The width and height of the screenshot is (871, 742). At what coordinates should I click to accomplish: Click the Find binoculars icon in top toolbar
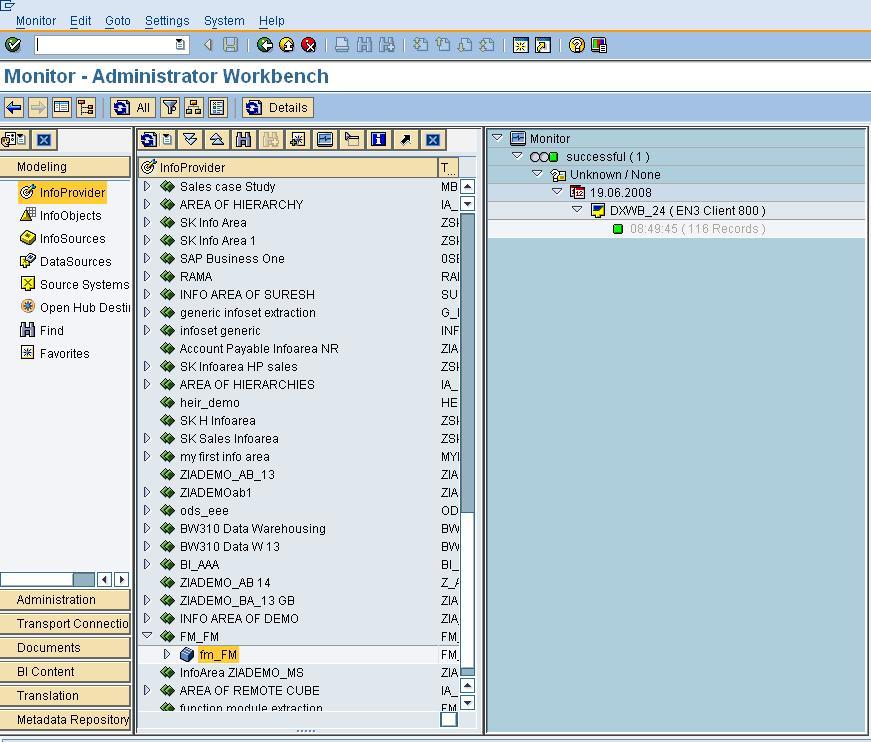(364, 45)
